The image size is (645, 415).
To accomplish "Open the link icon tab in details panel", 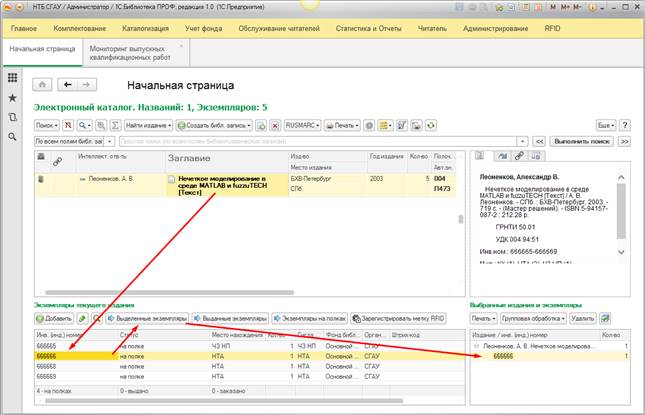I will pyautogui.click(x=520, y=157).
